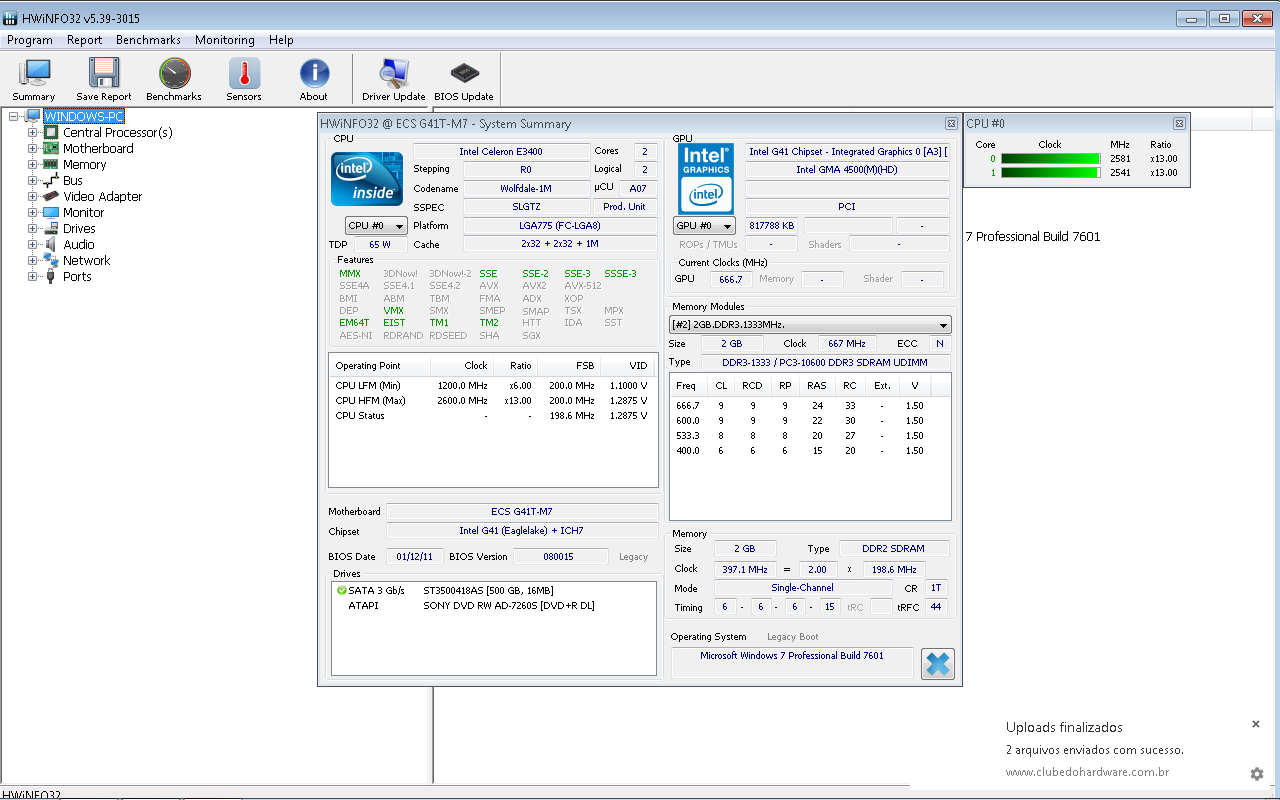Click the Operating System Windows 7 field
This screenshot has height=800, width=1280.
792,661
